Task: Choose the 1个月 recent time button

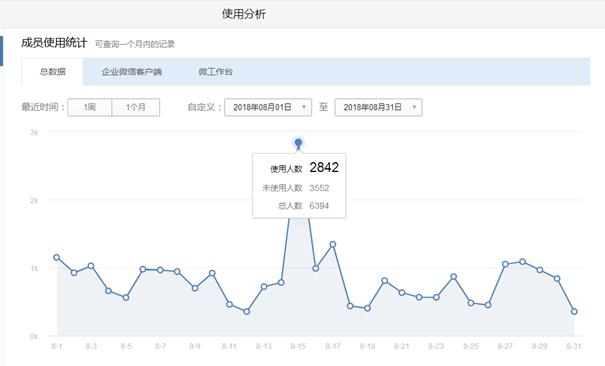Action: click(x=135, y=107)
